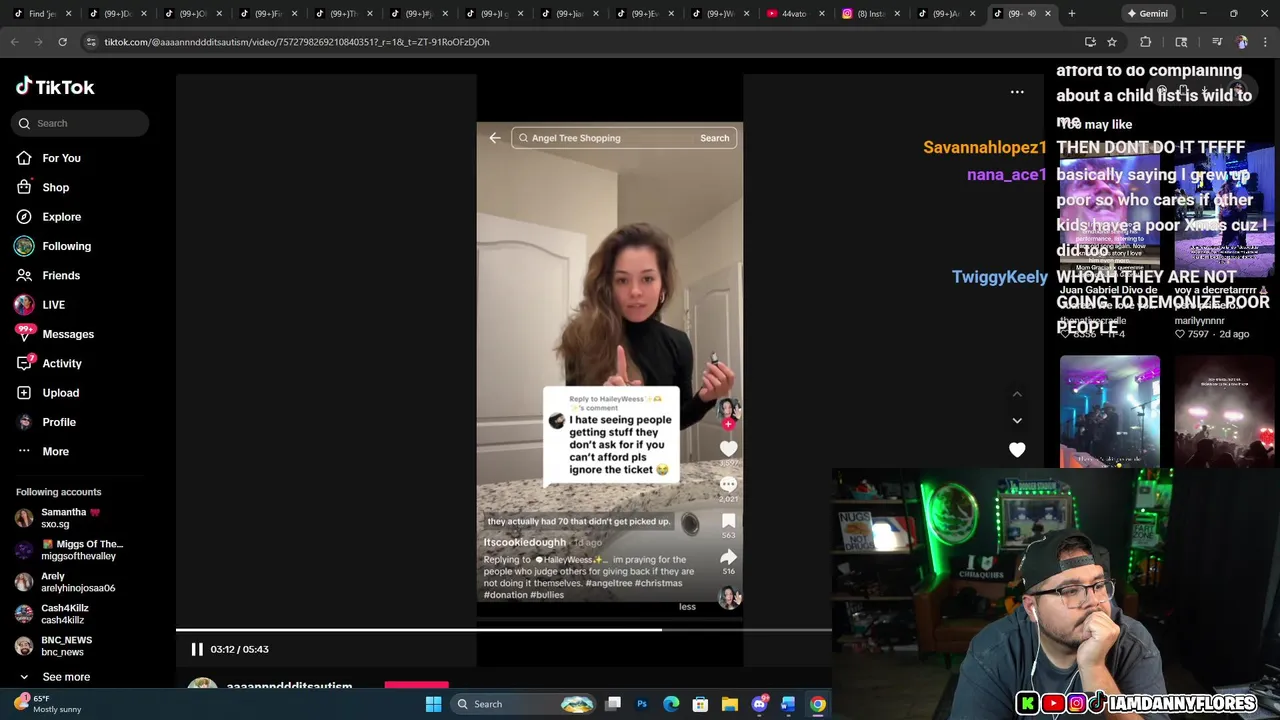This screenshot has height=720, width=1280.
Task: Open File Explorer from taskbar
Action: coord(730,704)
